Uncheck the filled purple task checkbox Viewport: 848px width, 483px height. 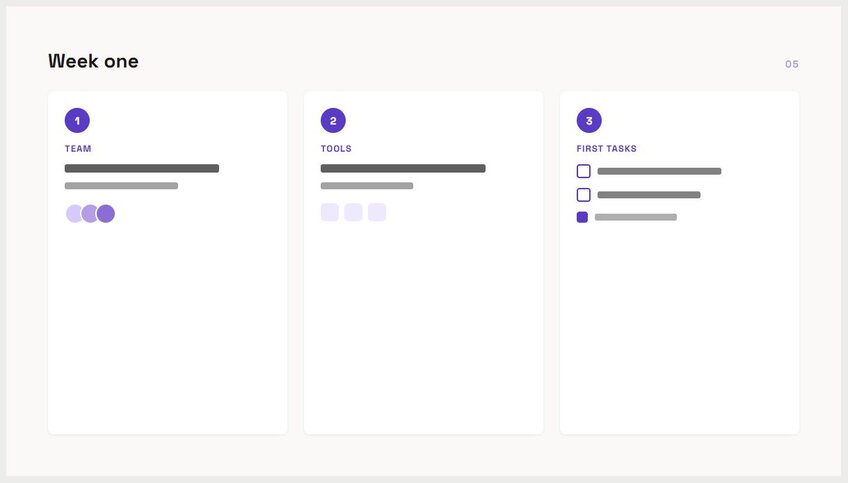(582, 217)
